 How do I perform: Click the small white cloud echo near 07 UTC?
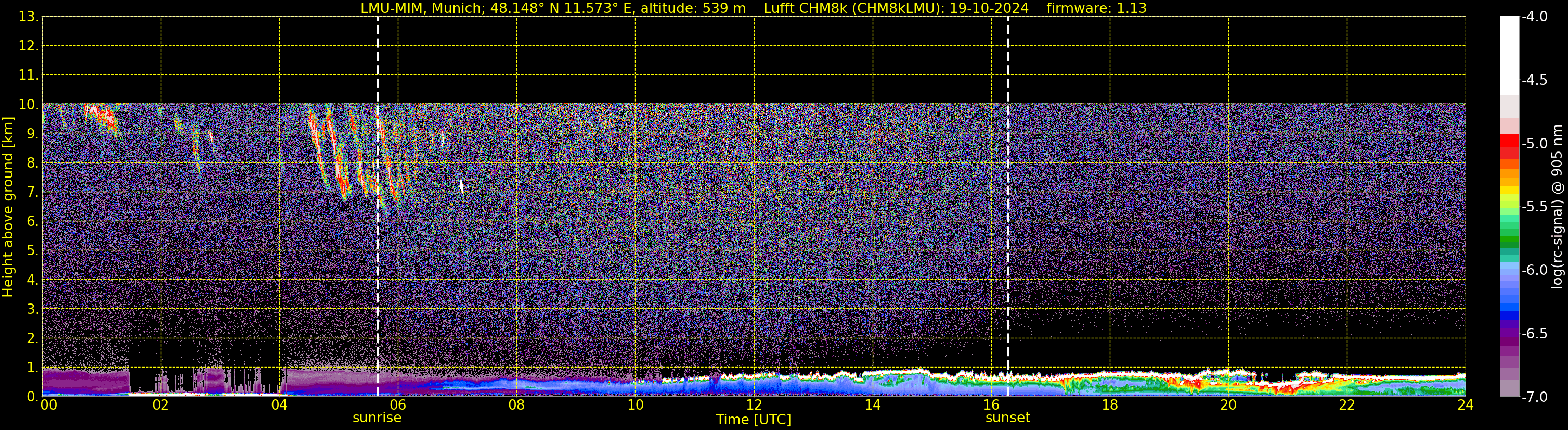point(462,186)
